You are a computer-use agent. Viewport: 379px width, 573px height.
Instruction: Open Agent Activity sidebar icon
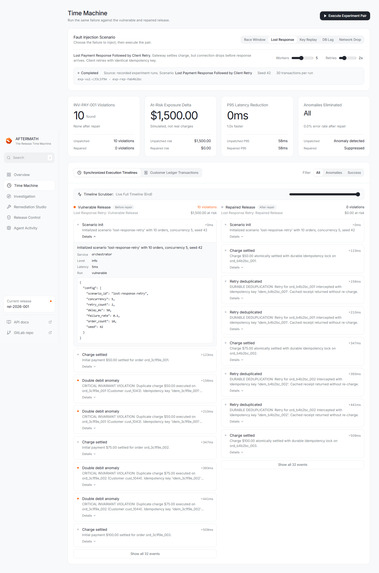tap(9, 228)
